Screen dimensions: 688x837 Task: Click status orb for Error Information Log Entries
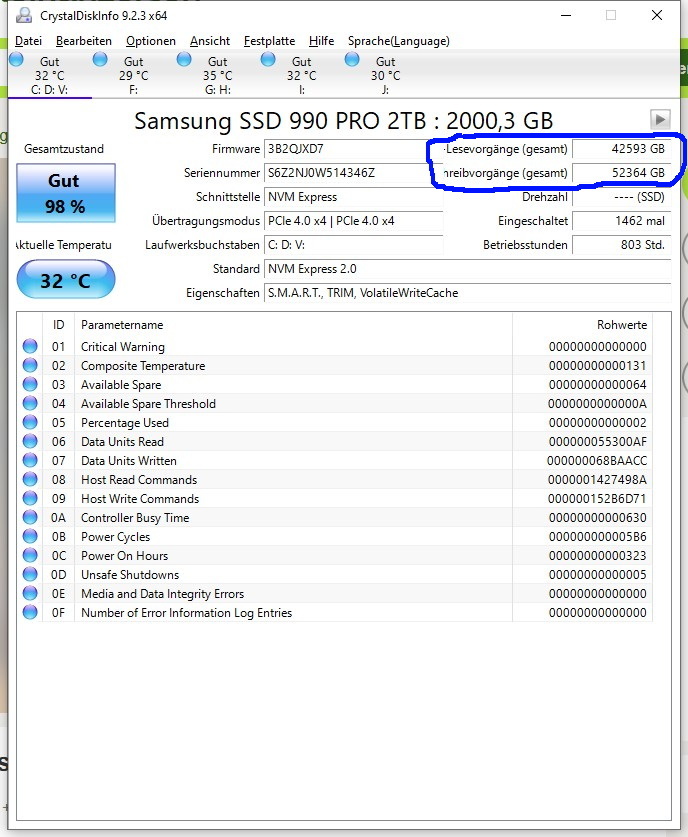coord(30,612)
